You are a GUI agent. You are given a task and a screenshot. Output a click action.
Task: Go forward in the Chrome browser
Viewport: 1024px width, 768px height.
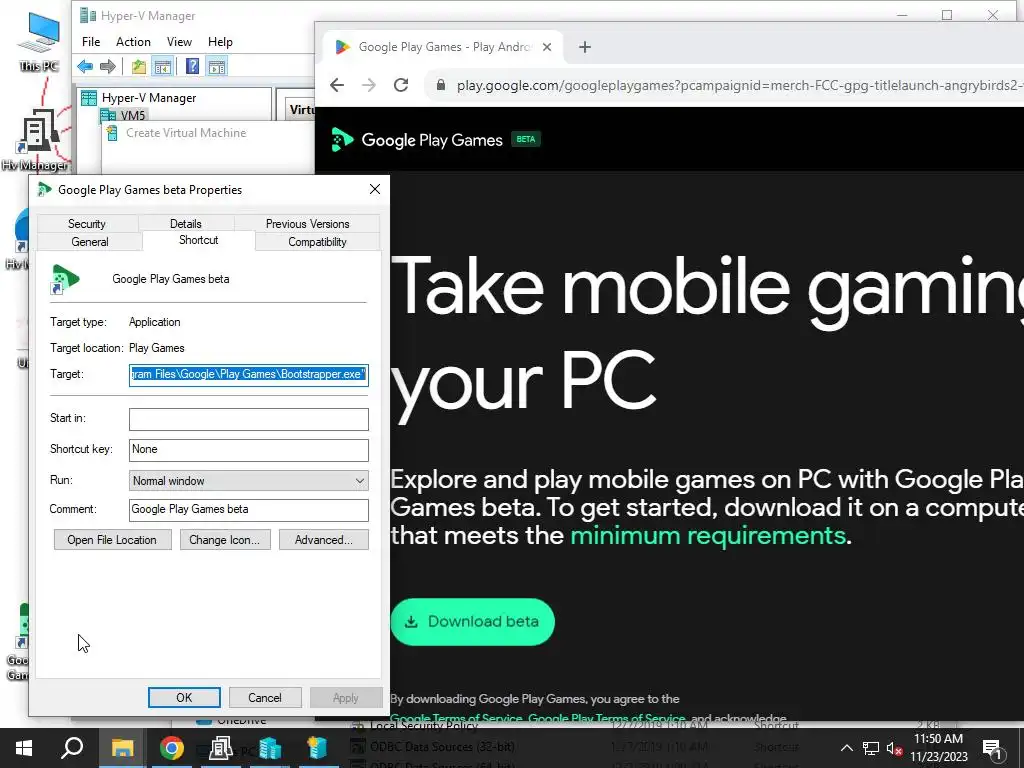click(x=369, y=85)
